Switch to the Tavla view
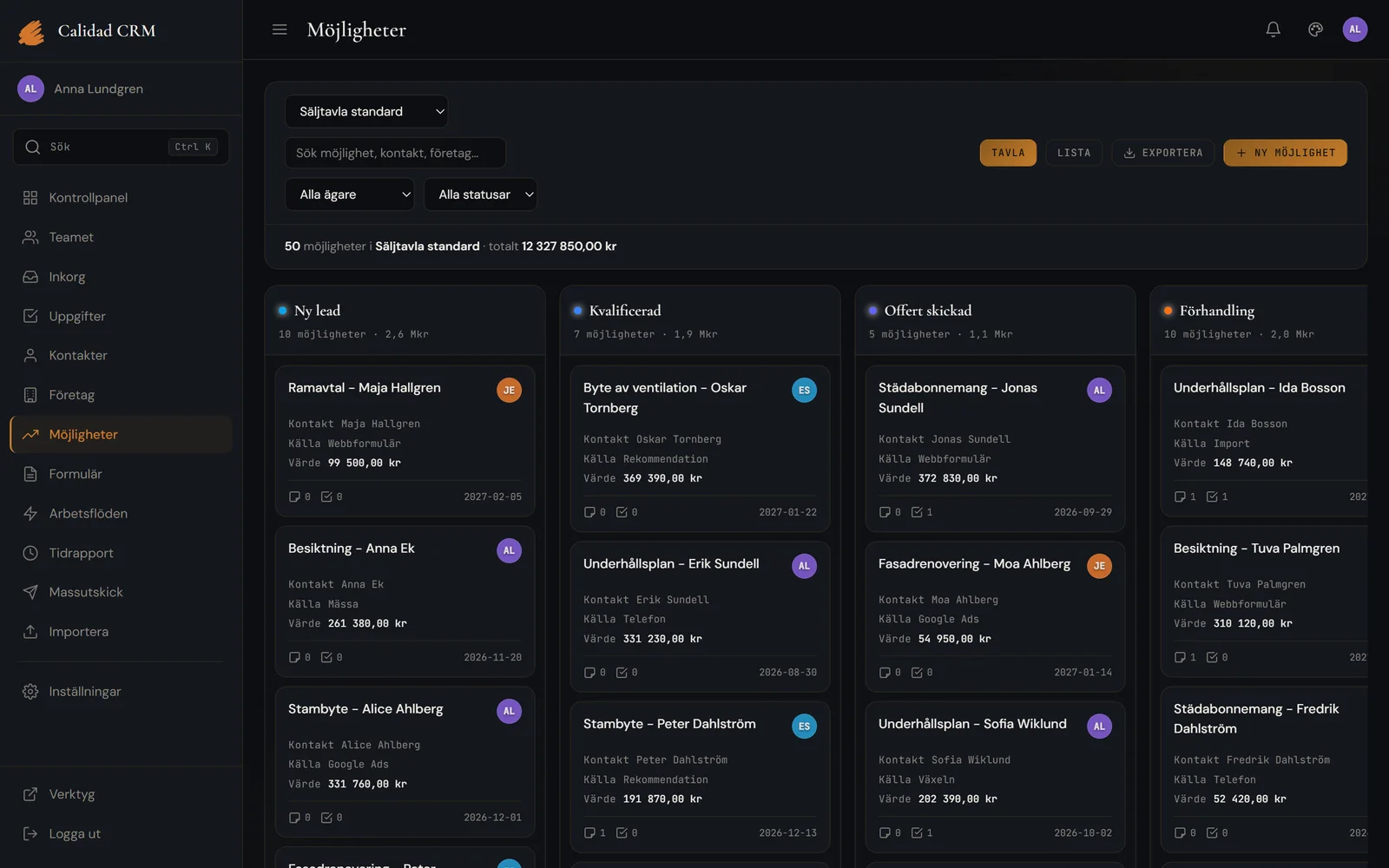Viewport: 1389px width, 868px height. tap(1008, 153)
